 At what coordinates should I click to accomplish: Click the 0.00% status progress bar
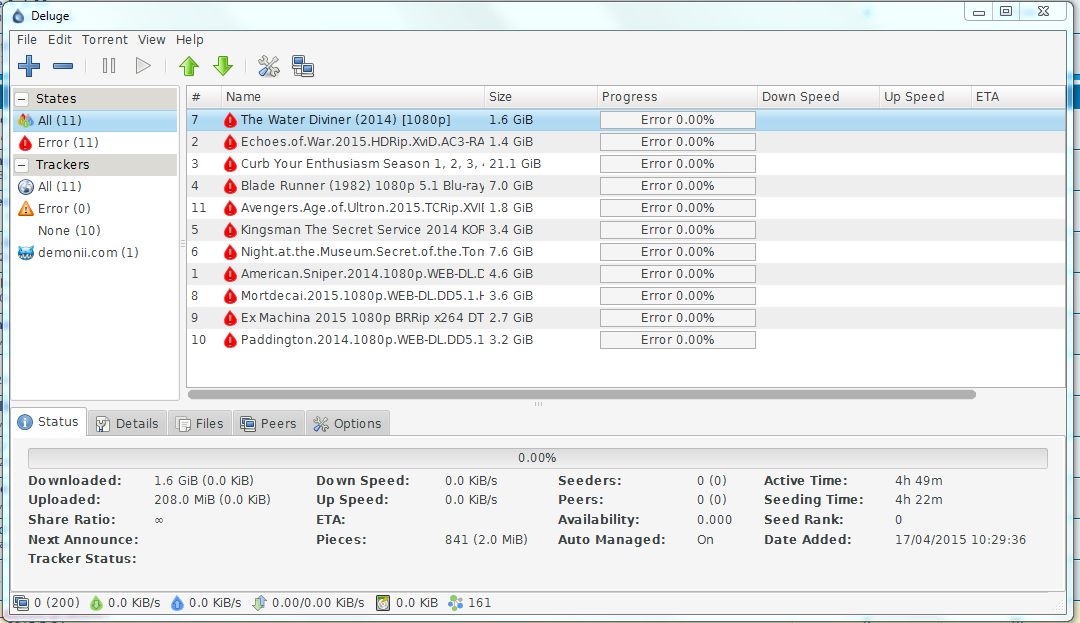(x=537, y=458)
